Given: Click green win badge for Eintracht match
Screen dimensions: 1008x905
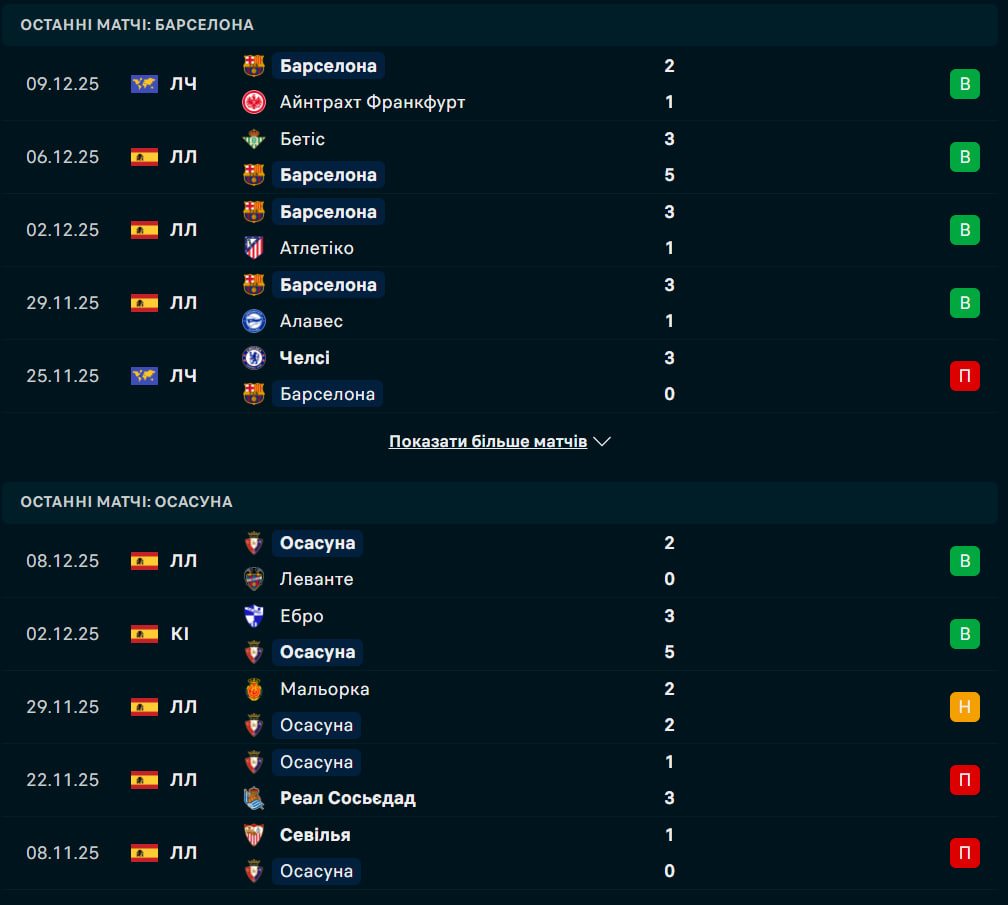Looking at the screenshot, I should point(964,84).
